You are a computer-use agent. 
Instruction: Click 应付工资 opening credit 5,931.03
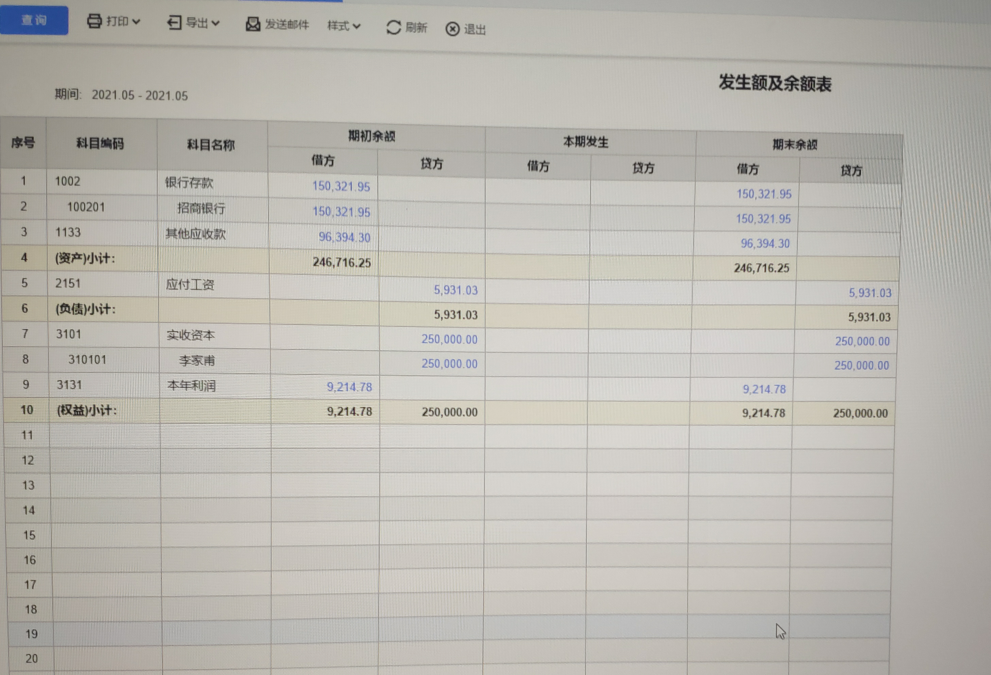(x=456, y=290)
